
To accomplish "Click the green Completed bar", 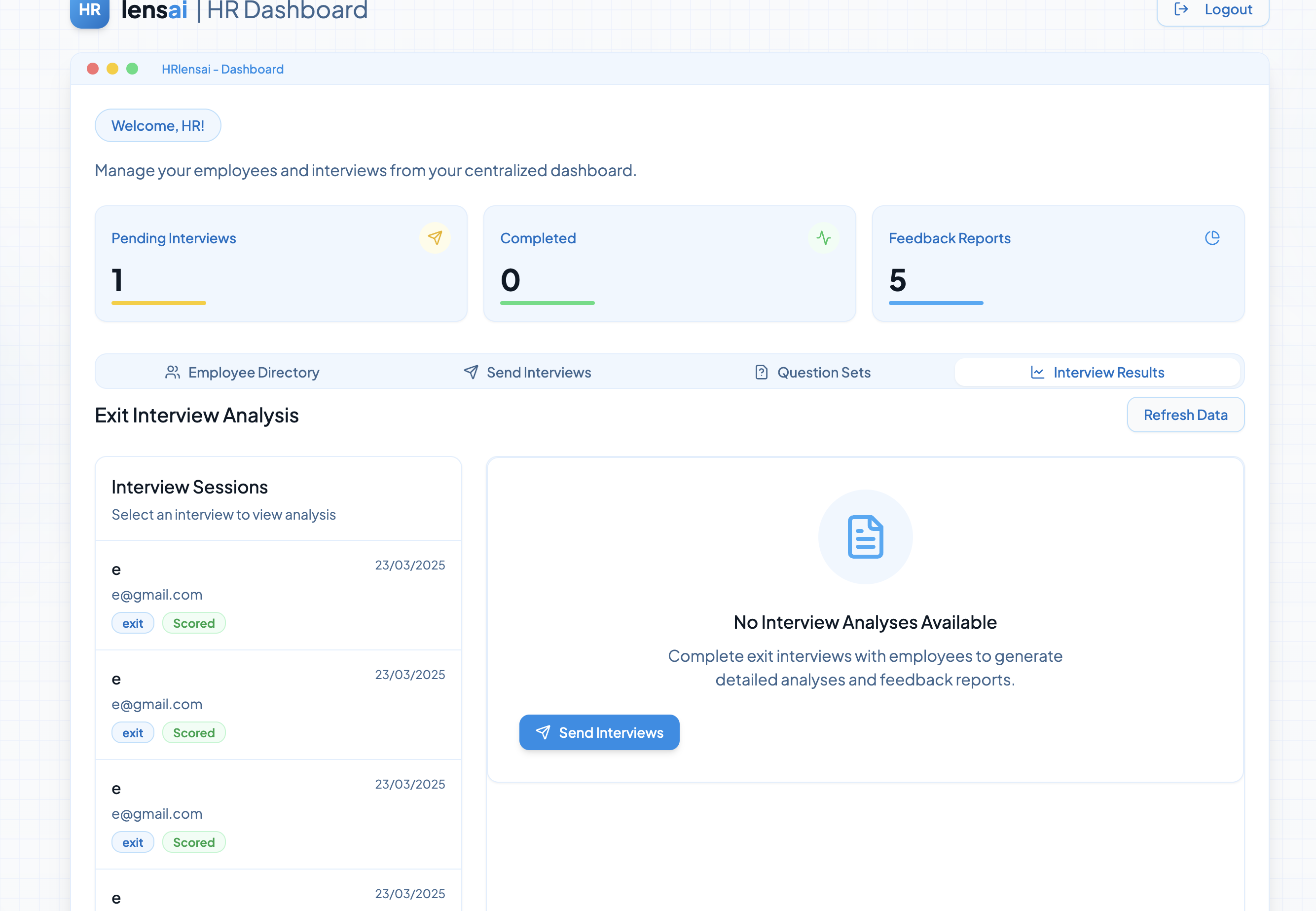I will 548,303.
